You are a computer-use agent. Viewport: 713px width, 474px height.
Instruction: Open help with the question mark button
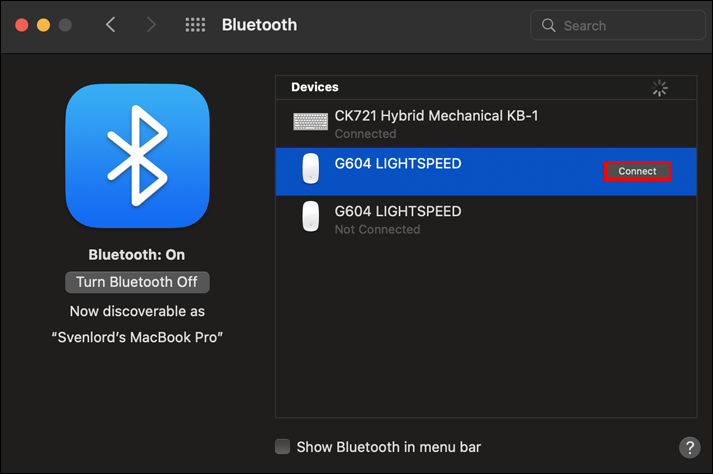click(x=689, y=447)
